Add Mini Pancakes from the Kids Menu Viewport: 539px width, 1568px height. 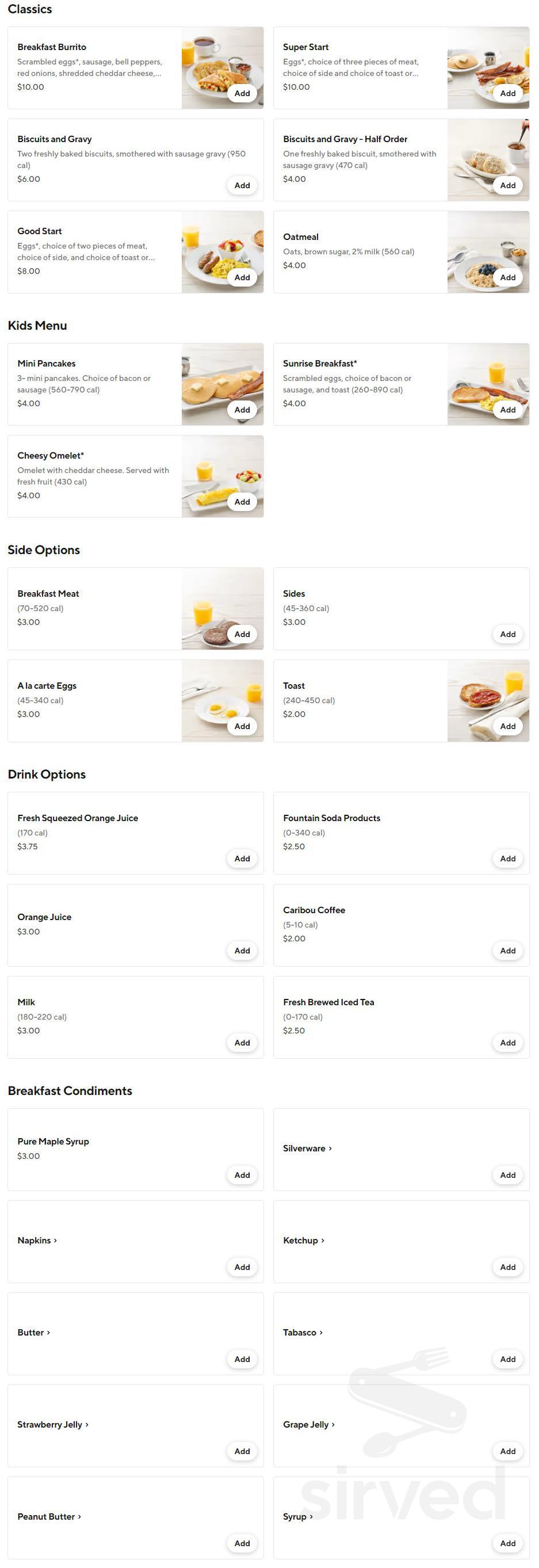point(242,410)
